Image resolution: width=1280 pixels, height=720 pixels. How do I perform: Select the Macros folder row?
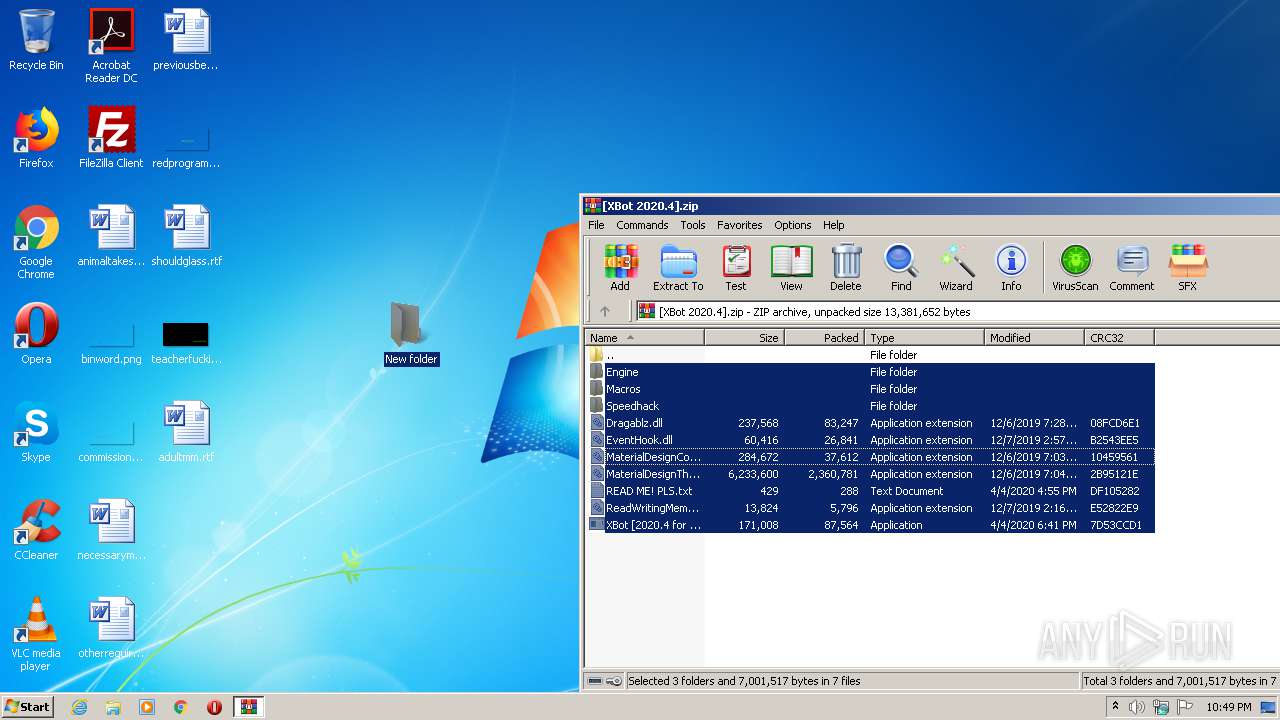click(x=870, y=389)
